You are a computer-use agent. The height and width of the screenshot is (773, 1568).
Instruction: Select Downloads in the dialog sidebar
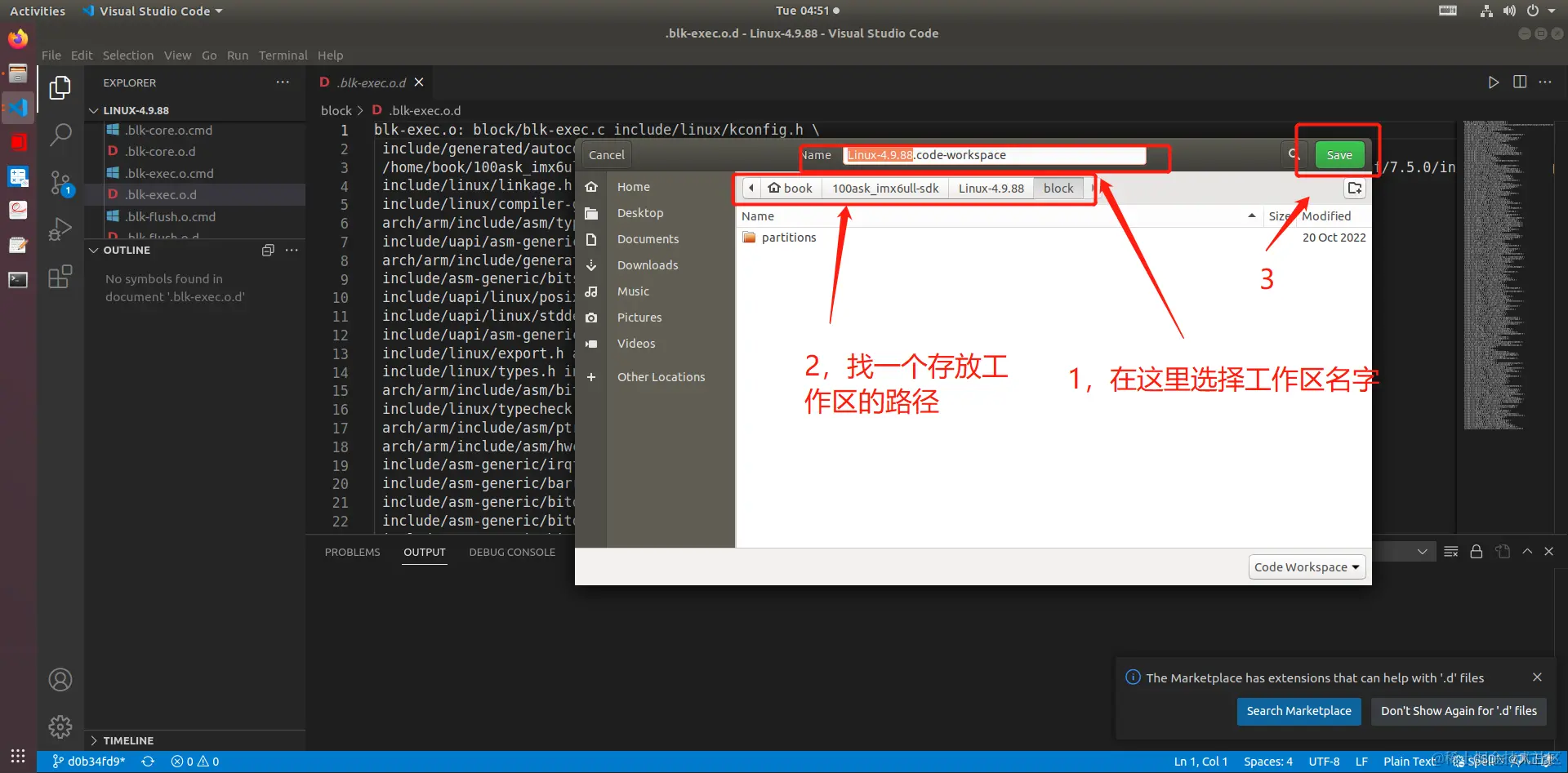point(648,265)
